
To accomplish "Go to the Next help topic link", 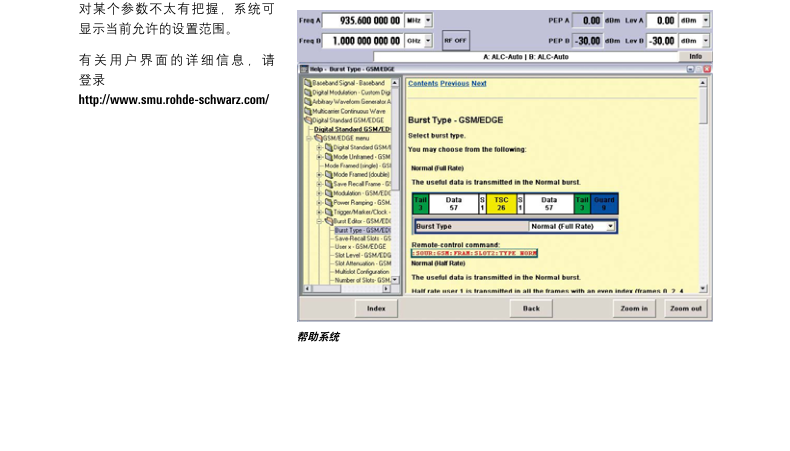I will point(479,84).
